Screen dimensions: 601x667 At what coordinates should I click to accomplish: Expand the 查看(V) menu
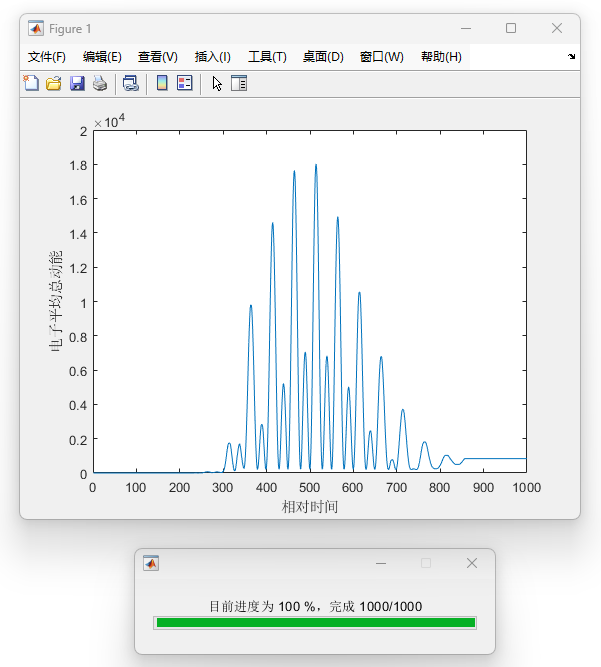pyautogui.click(x=158, y=57)
